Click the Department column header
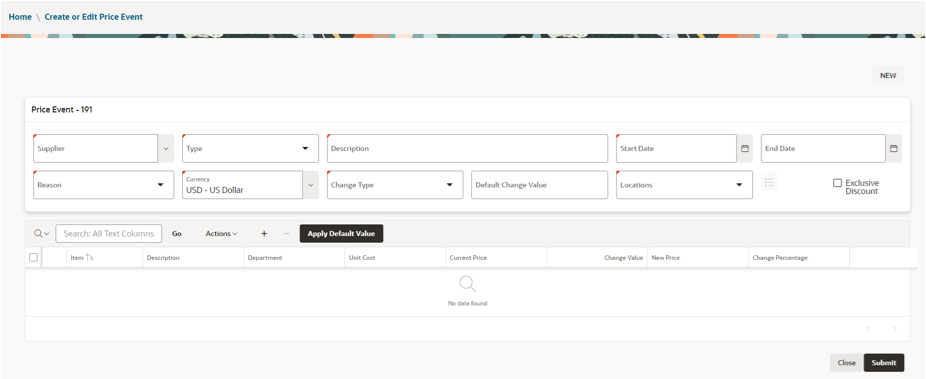Screen dimensions: 926x379 [x=265, y=258]
